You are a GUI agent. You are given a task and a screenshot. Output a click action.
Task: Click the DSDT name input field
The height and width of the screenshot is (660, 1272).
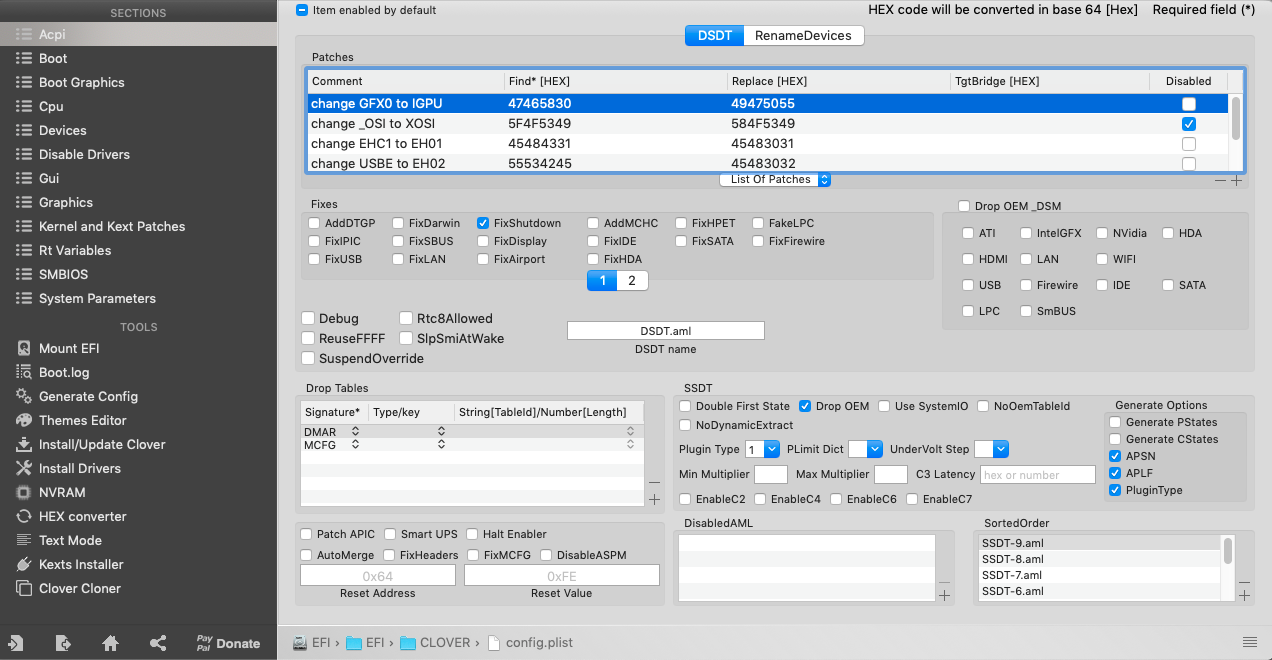pos(666,330)
